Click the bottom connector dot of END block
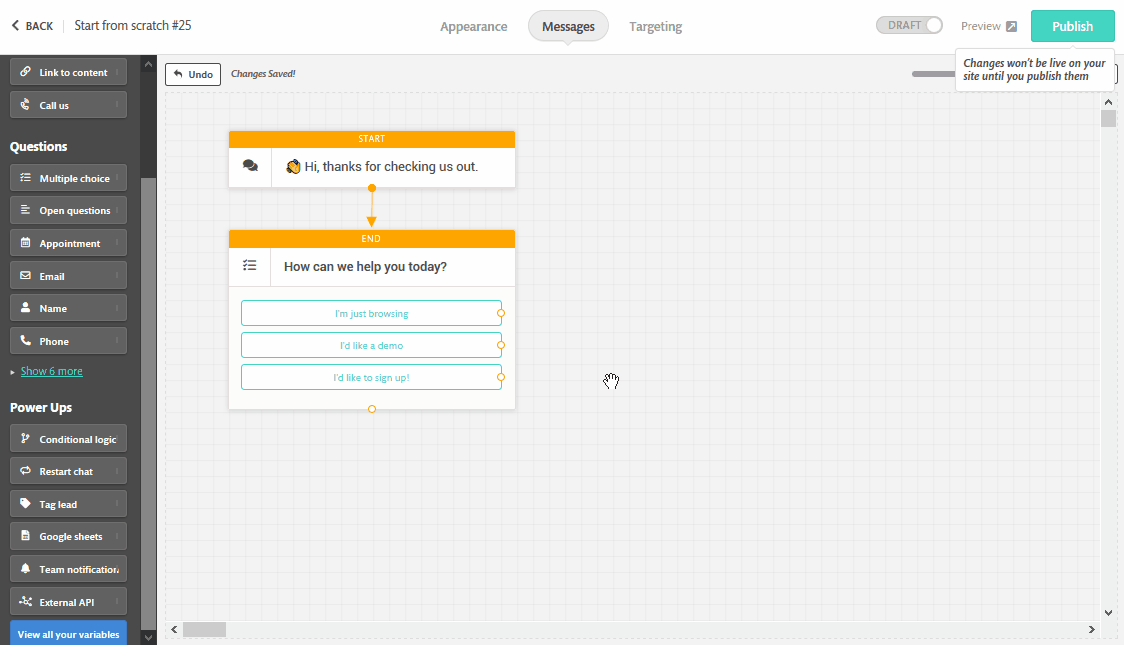 [371, 409]
